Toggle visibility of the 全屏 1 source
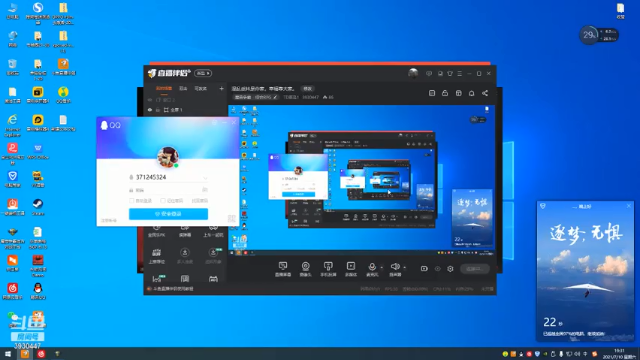Image resolution: width=640 pixels, height=360 pixels. point(150,110)
